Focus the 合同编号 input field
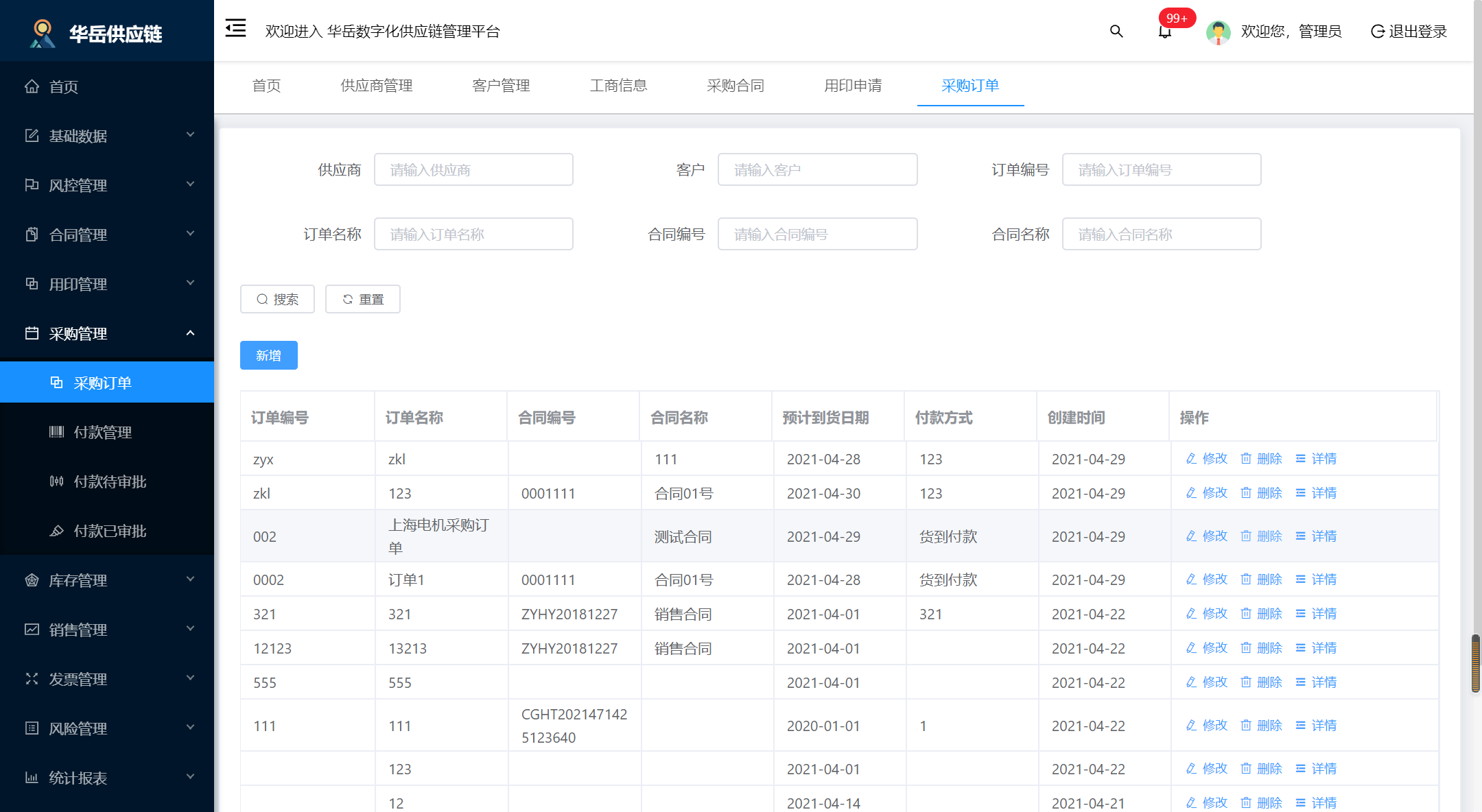This screenshot has height=812, width=1482. 817,234
